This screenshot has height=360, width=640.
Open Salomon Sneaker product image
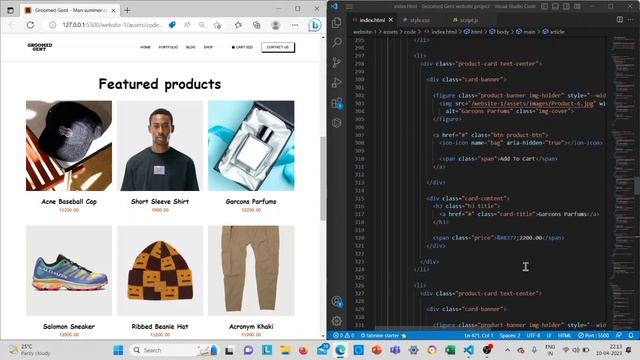click(69, 271)
